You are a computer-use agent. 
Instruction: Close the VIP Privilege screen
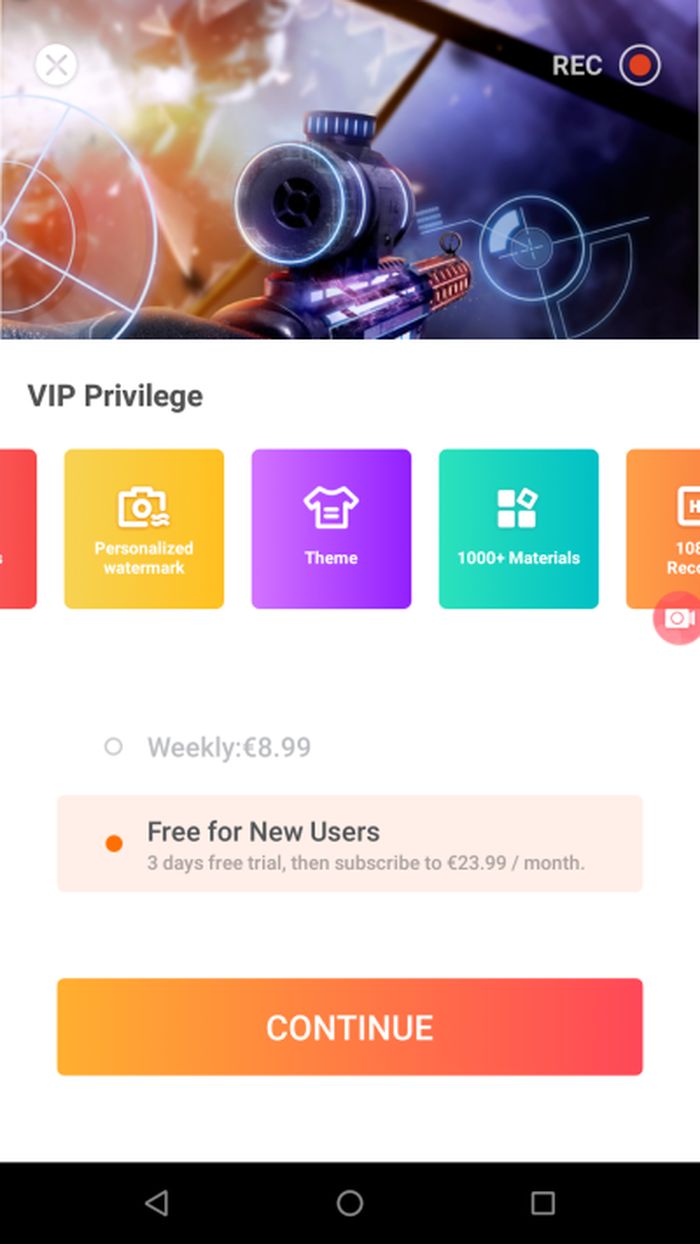point(57,65)
